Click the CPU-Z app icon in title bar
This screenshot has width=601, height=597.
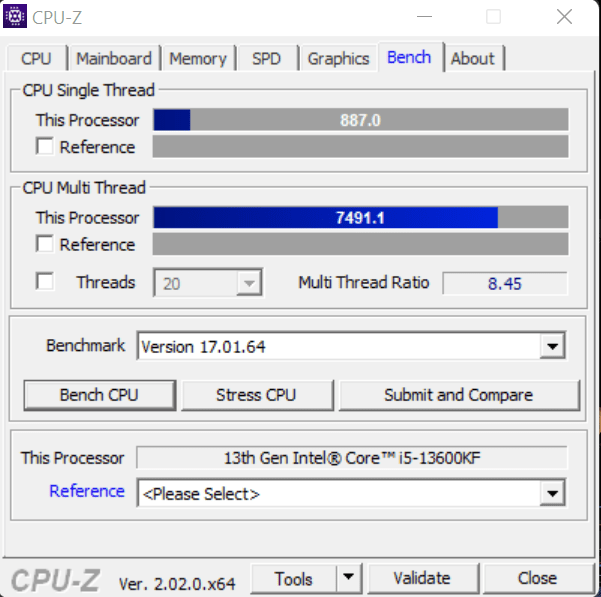[15, 16]
